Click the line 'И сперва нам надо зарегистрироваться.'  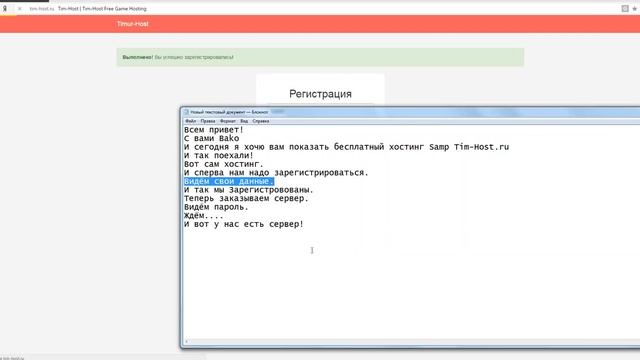[x=276, y=173]
